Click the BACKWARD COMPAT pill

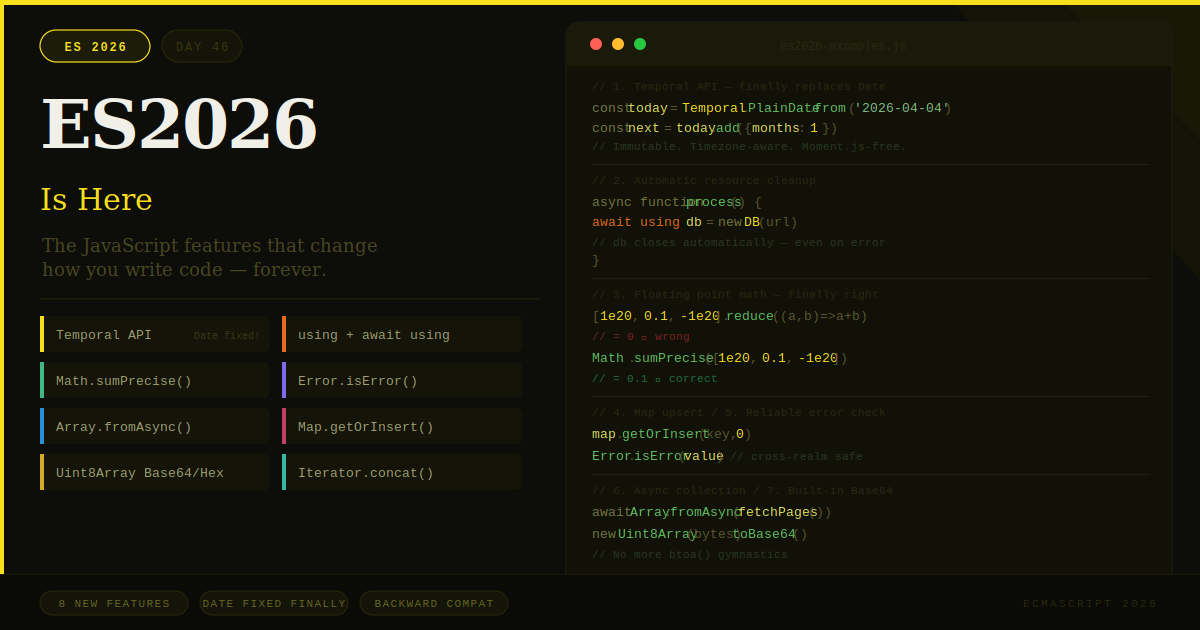[x=433, y=603]
